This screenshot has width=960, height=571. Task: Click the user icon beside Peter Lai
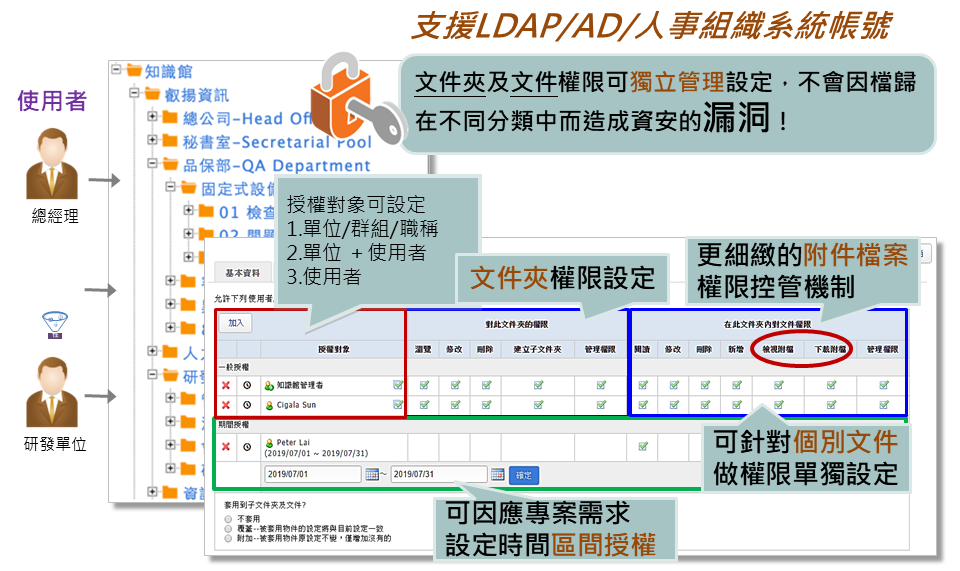tap(269, 442)
